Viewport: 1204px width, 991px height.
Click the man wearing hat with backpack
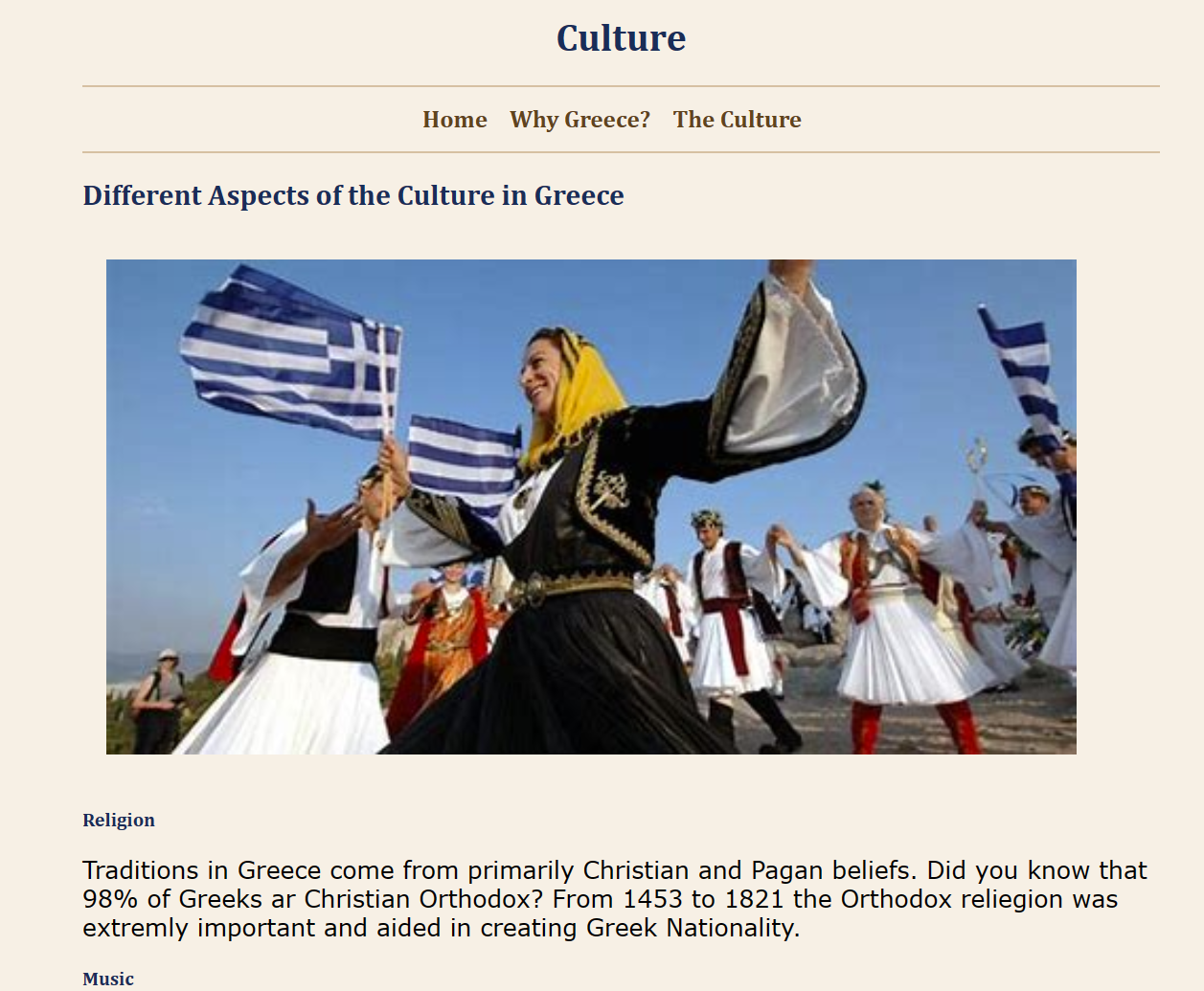[160, 699]
